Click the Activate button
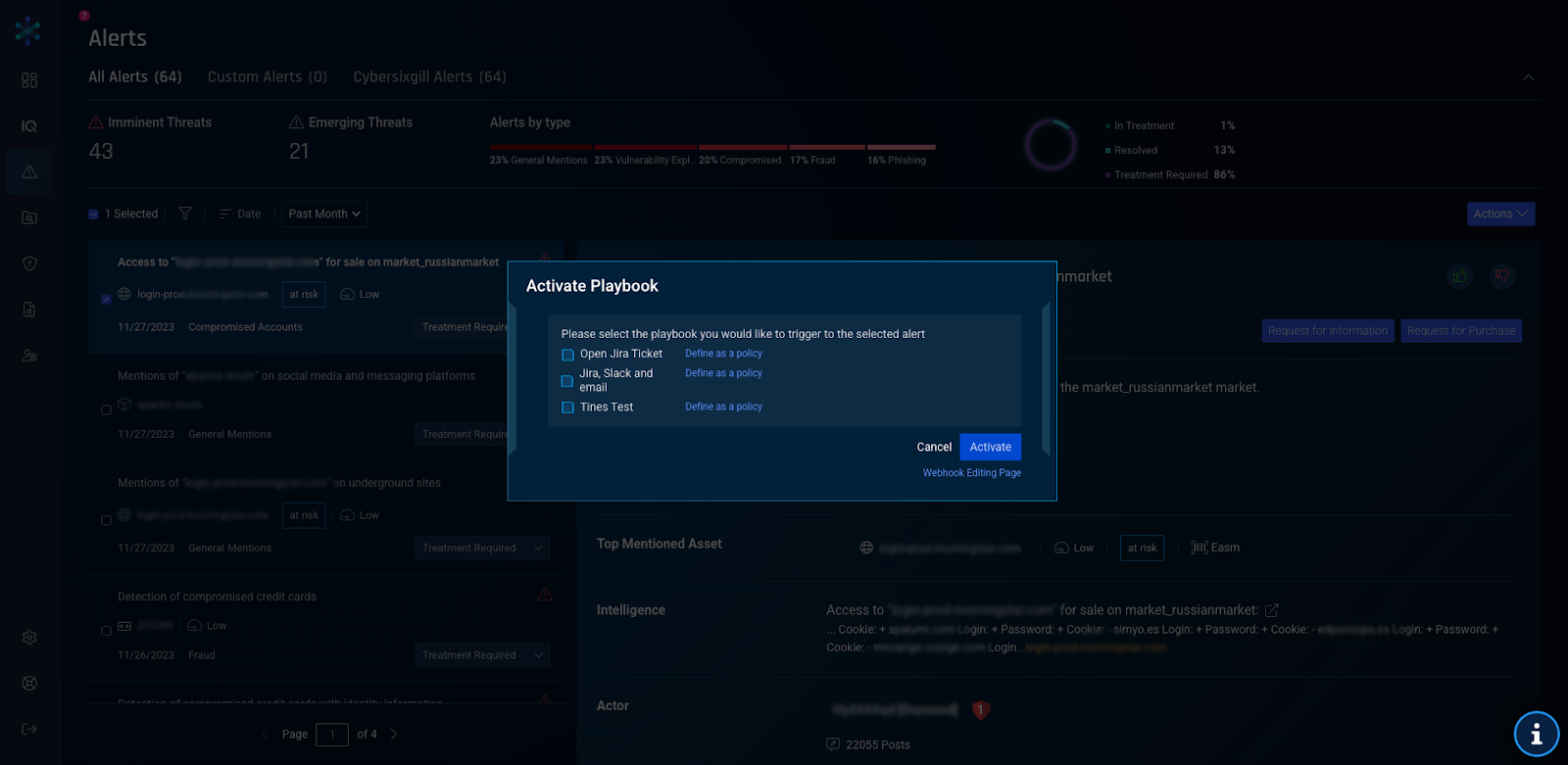The height and width of the screenshot is (765, 1568). [x=990, y=447]
